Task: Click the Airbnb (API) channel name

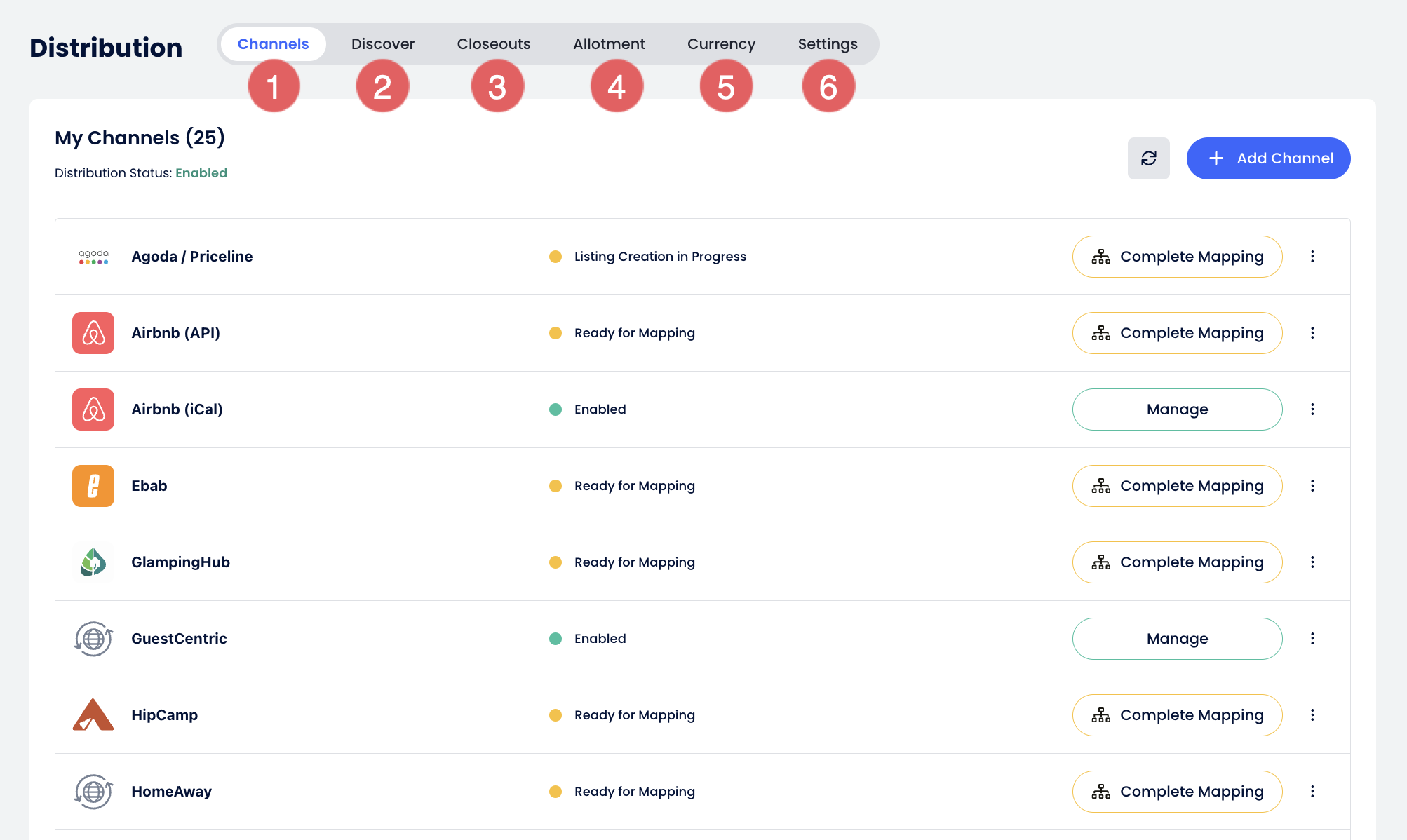Action: [176, 333]
